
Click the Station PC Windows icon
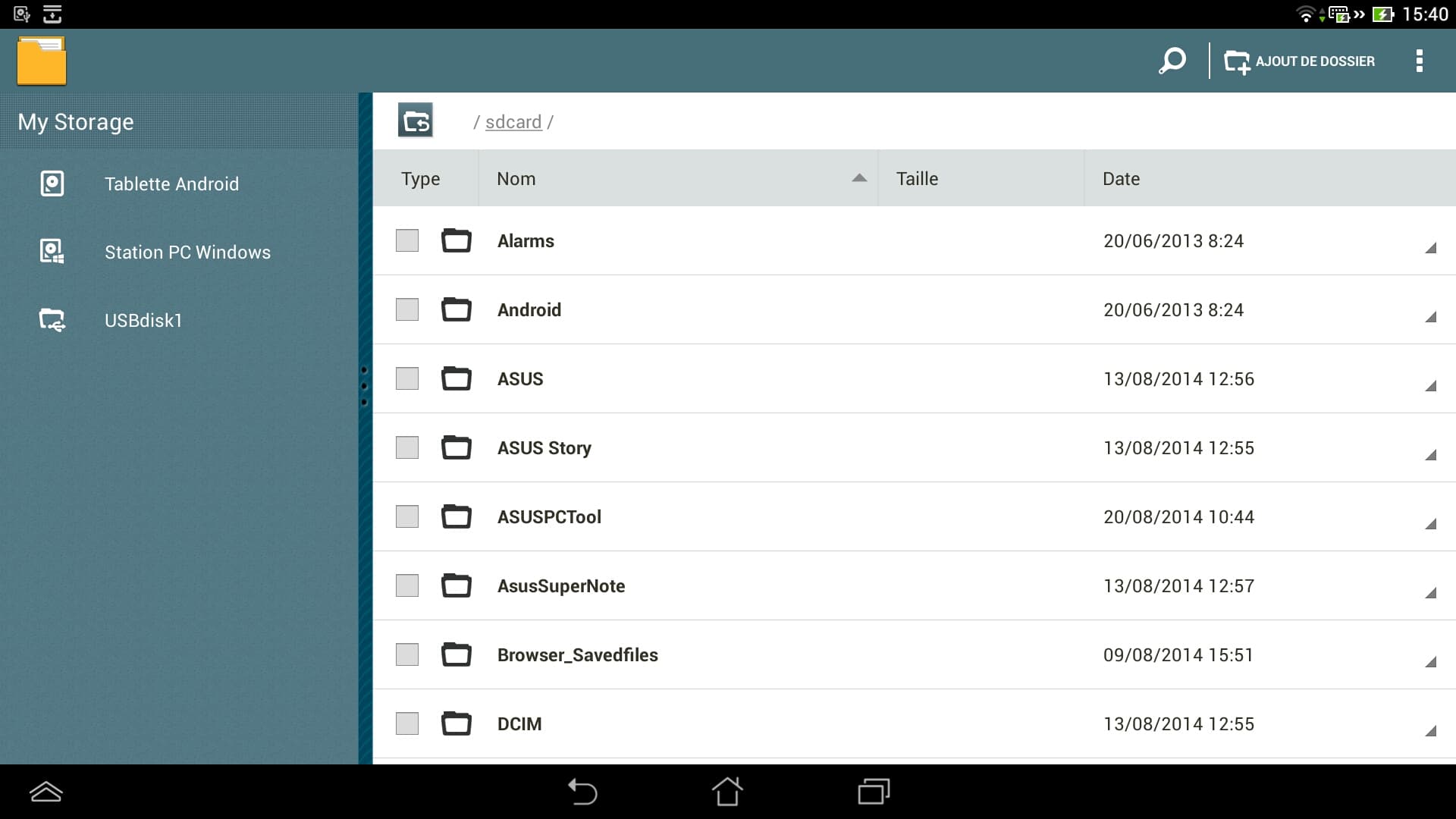coord(52,252)
